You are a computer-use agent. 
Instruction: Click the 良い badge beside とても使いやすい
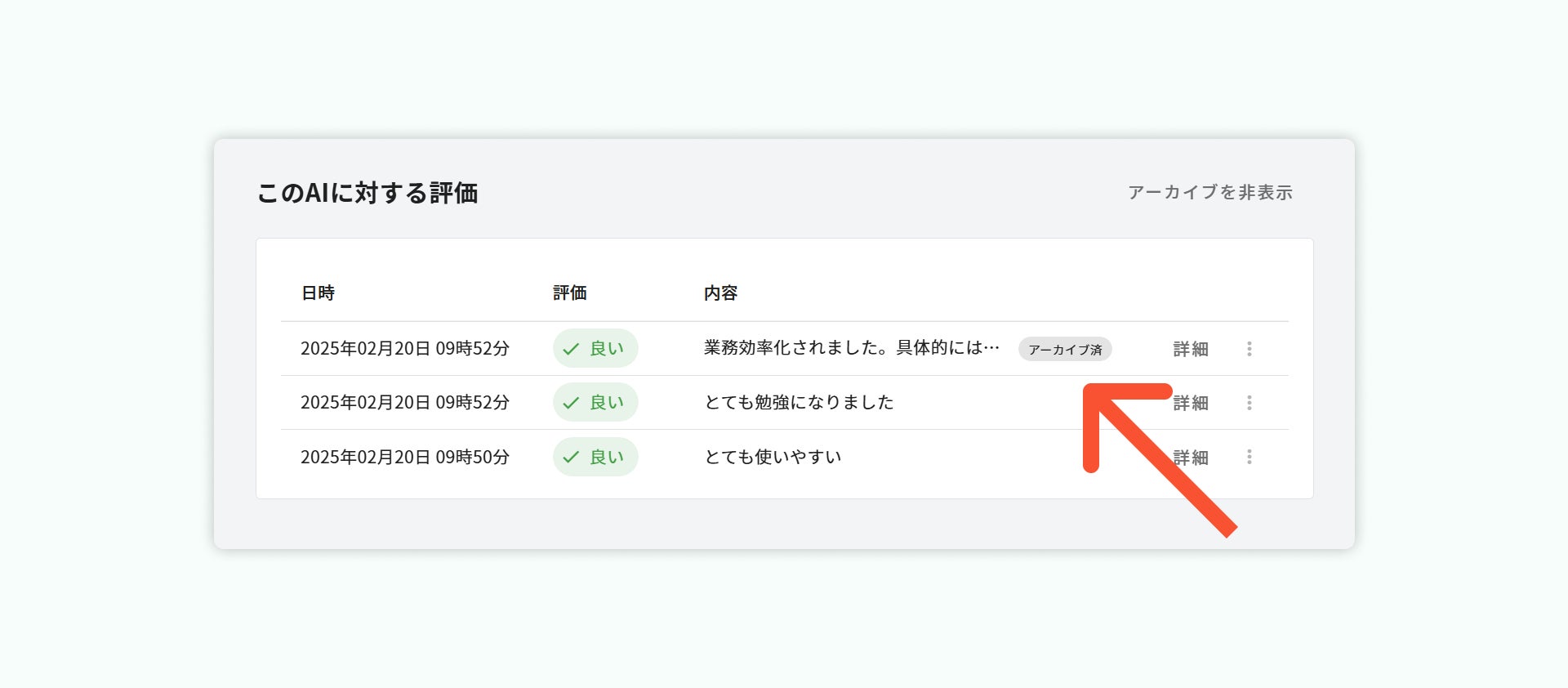point(595,457)
